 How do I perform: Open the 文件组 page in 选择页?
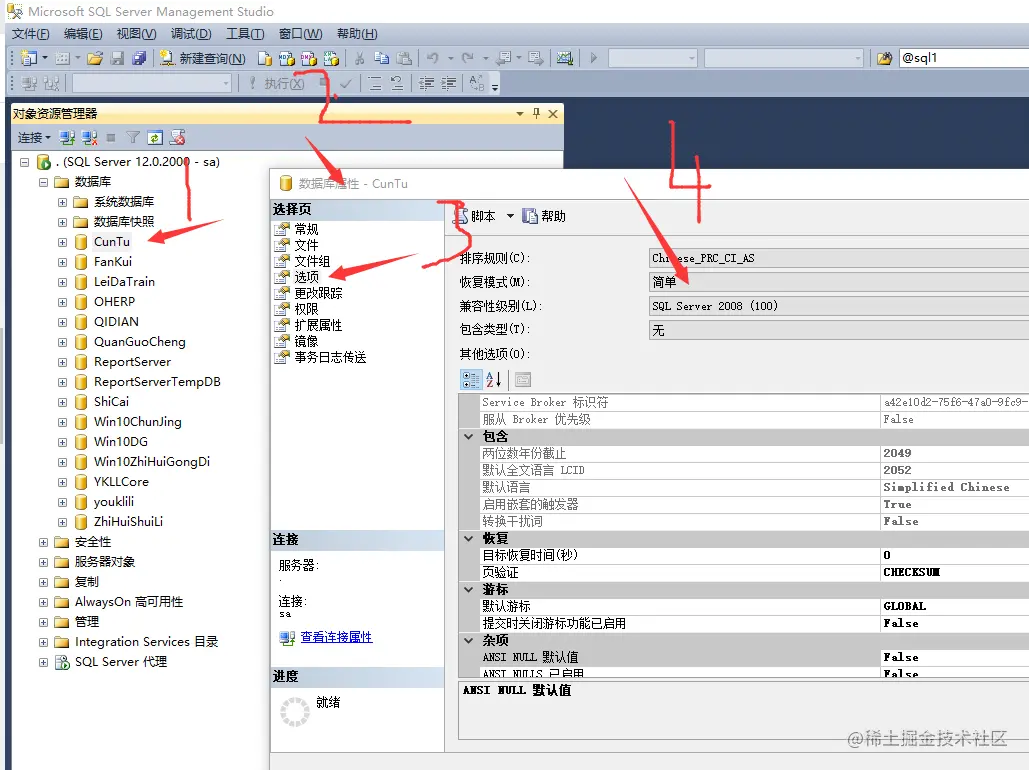312,261
